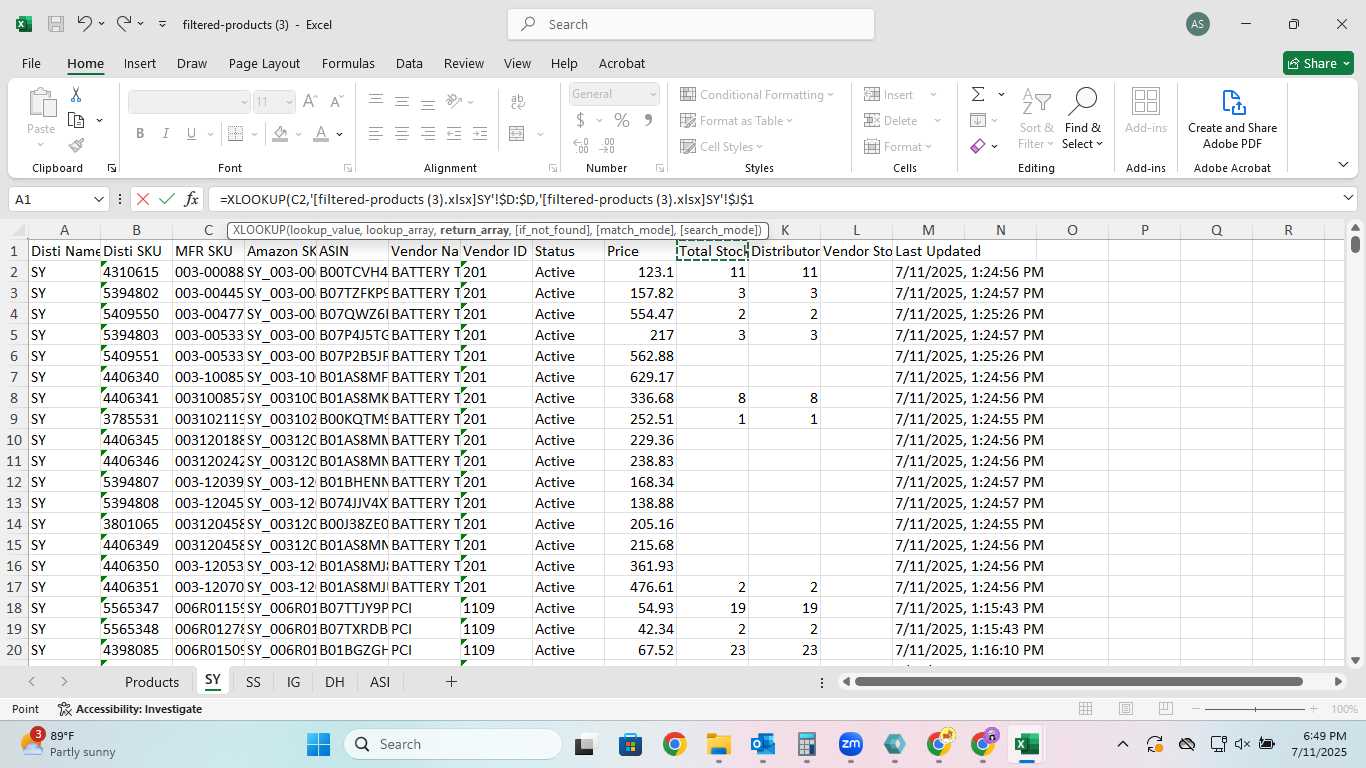Cancel the formula entry with X
Screen dimensions: 1366x768
point(142,199)
